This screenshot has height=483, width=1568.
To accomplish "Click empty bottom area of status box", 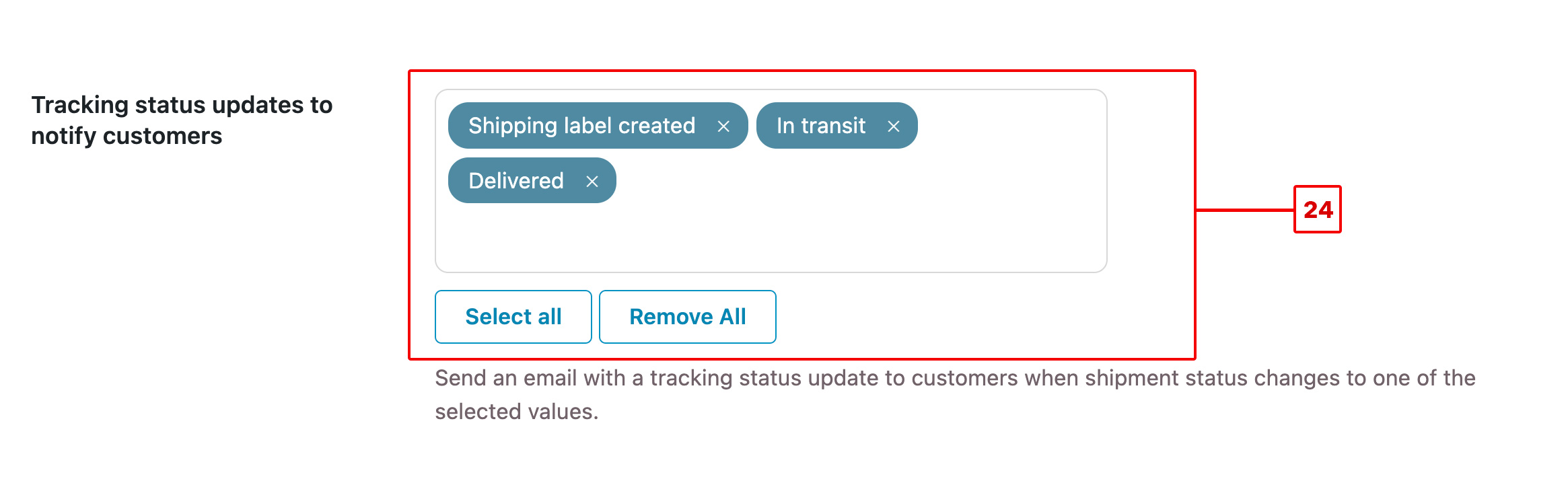I will click(771, 239).
